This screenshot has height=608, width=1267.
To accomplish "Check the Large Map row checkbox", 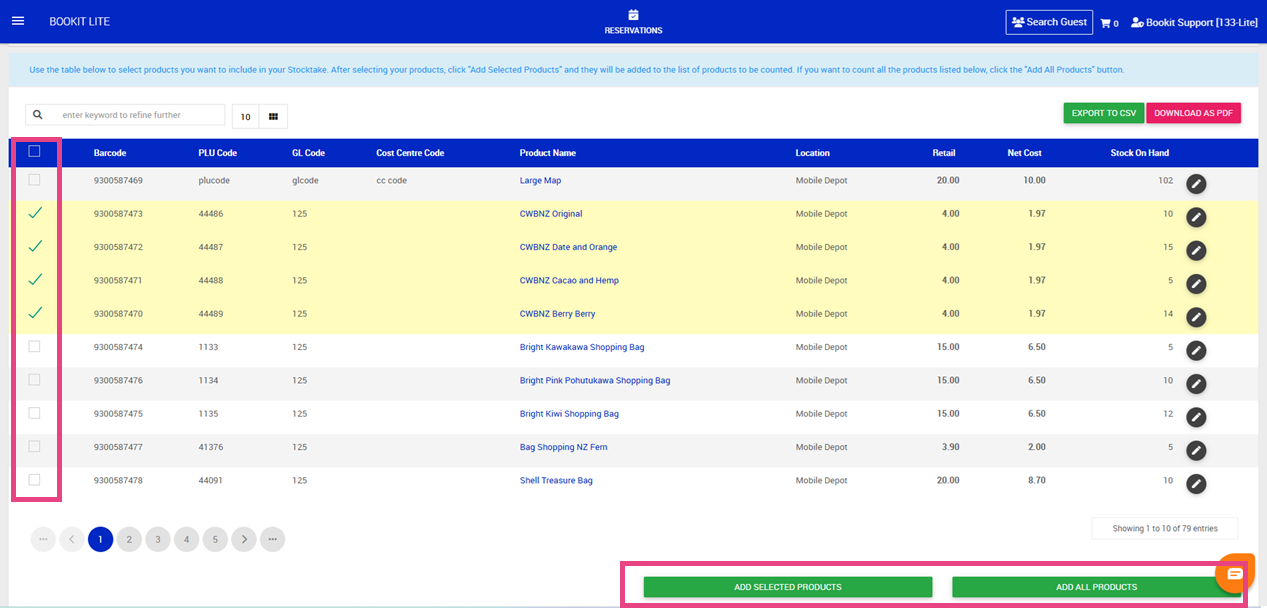I will (34, 180).
